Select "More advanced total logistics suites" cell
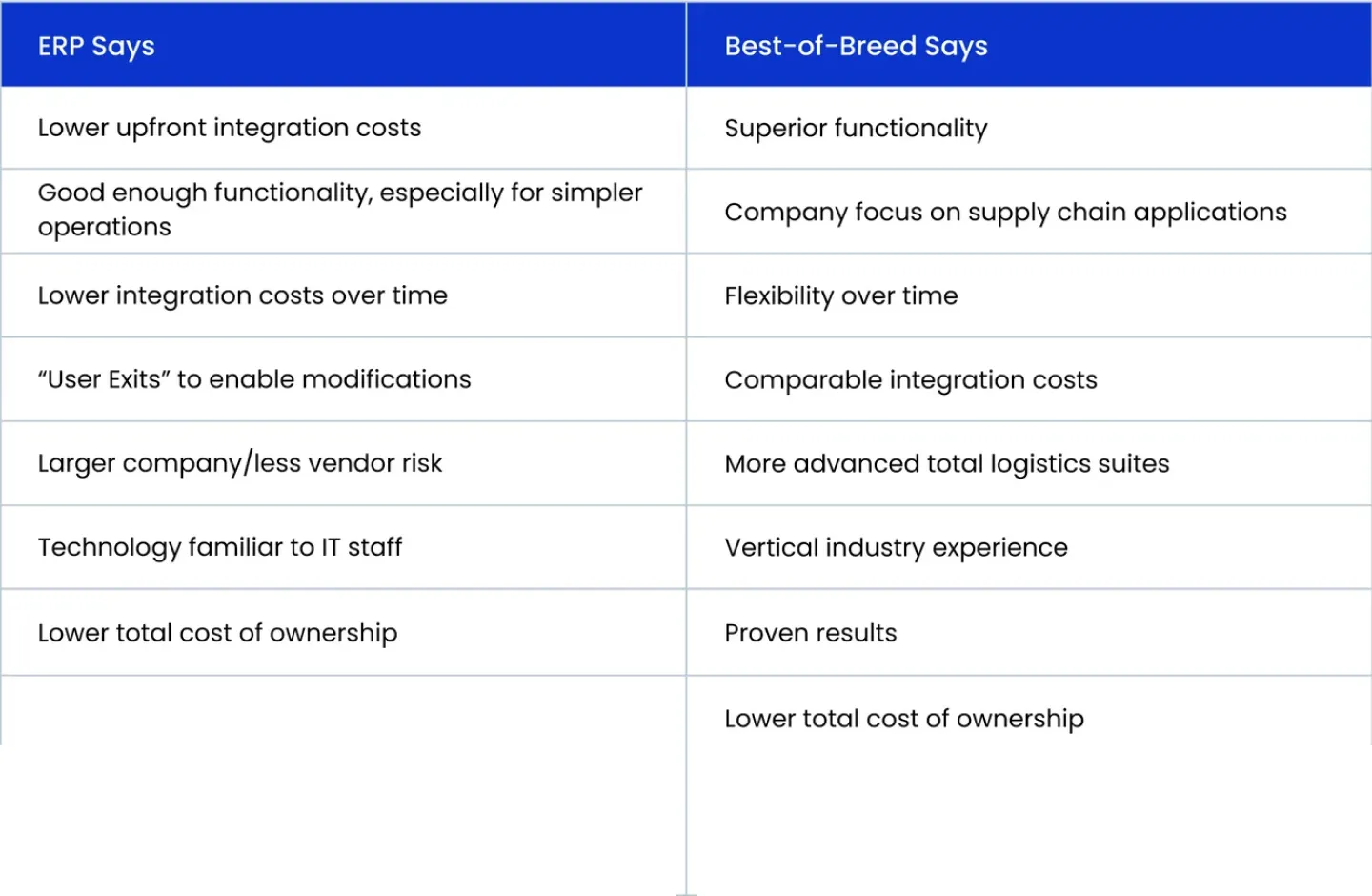This screenshot has height=896, width=1372. click(x=946, y=463)
